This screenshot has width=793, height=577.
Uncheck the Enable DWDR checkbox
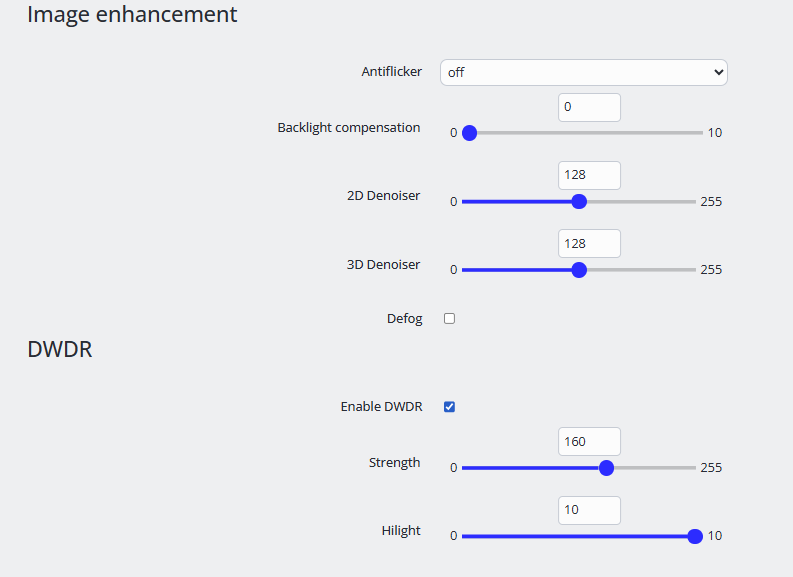click(449, 407)
